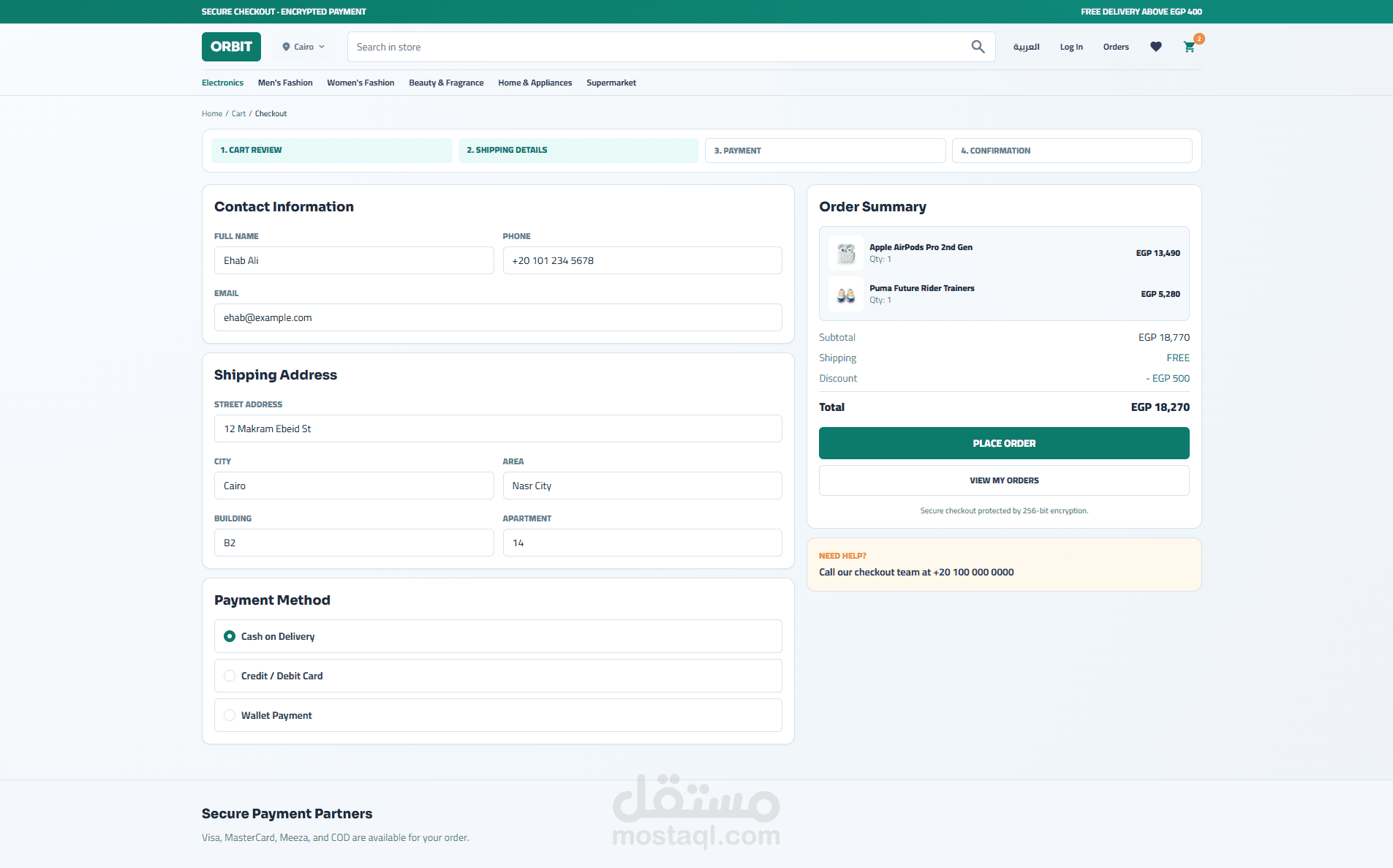Select Wallet Payment option
Screen dimensions: 1393x868
tap(498, 715)
